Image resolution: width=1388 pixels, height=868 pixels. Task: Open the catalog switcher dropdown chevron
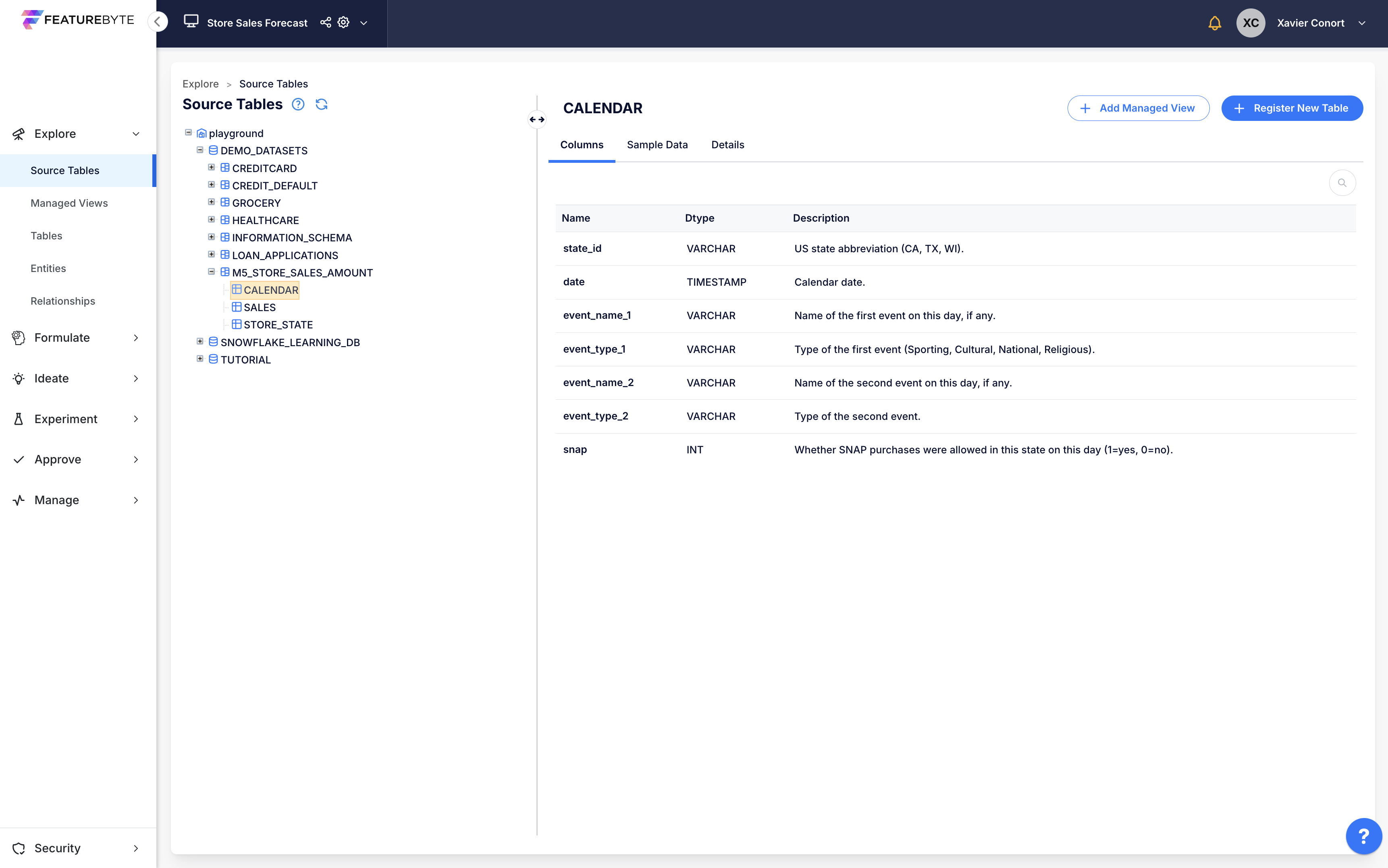click(364, 23)
